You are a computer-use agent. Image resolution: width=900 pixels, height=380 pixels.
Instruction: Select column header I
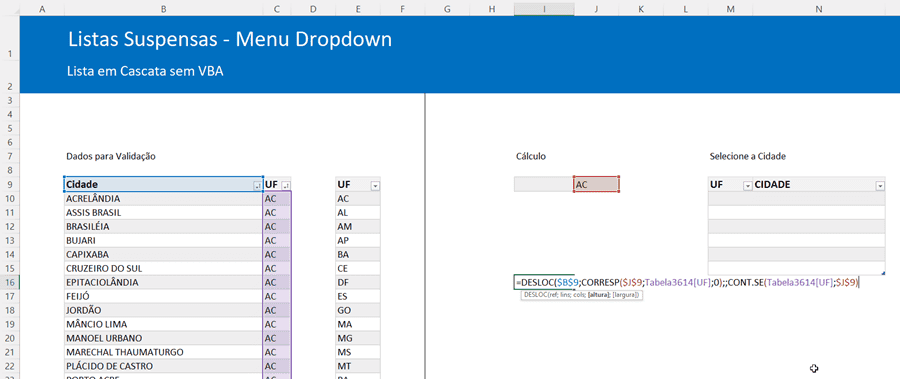544,9
